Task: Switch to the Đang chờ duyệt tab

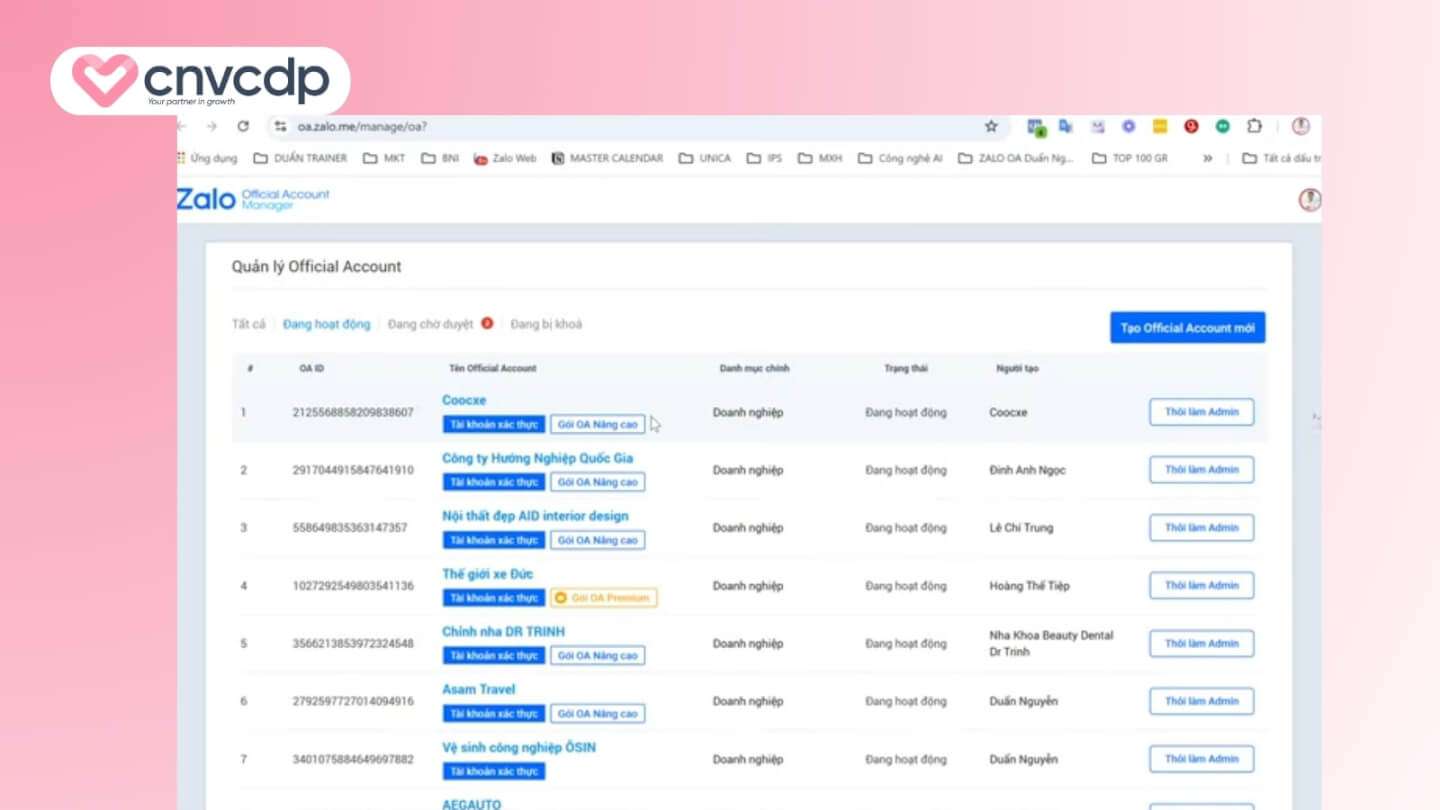Action: (431, 324)
